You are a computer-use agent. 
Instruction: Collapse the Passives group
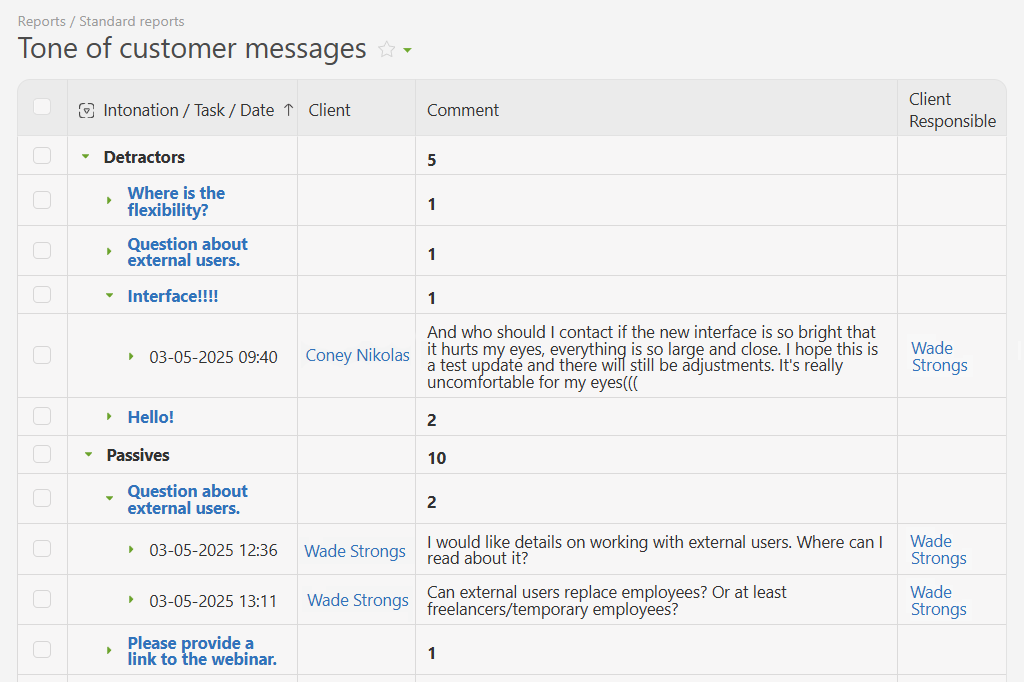[88, 455]
